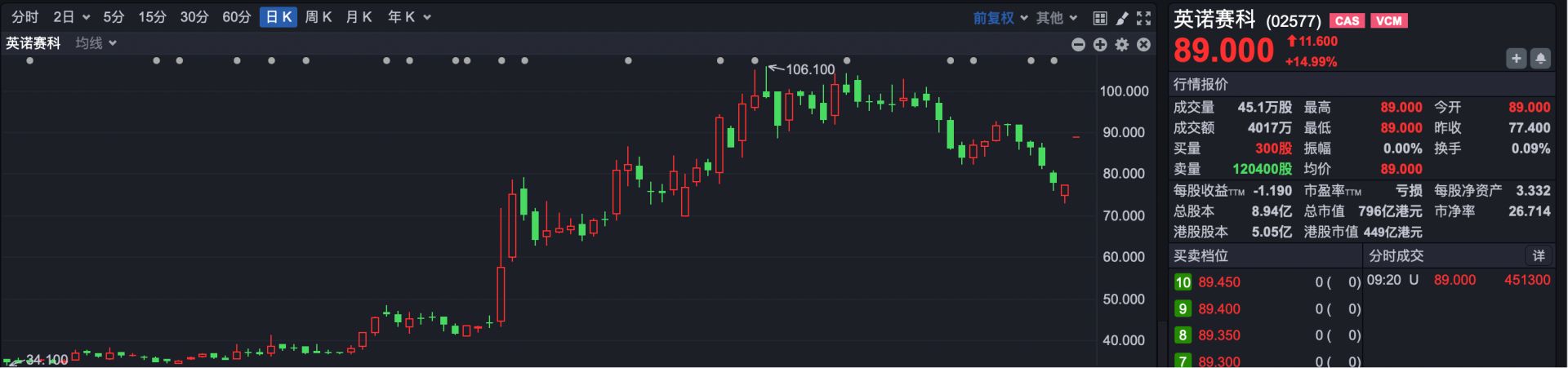Switch to the 分时 intraday tab
Image resolution: width=1568 pixels, height=368 pixels.
[24, 17]
